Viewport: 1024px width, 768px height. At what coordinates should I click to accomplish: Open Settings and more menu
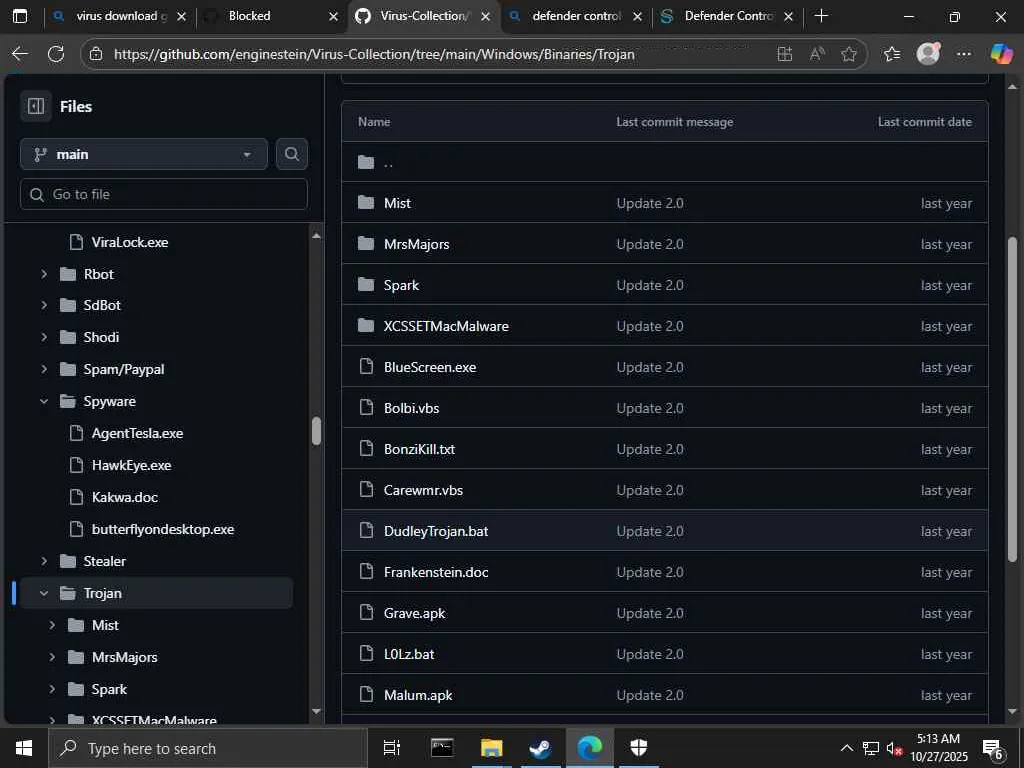click(964, 54)
